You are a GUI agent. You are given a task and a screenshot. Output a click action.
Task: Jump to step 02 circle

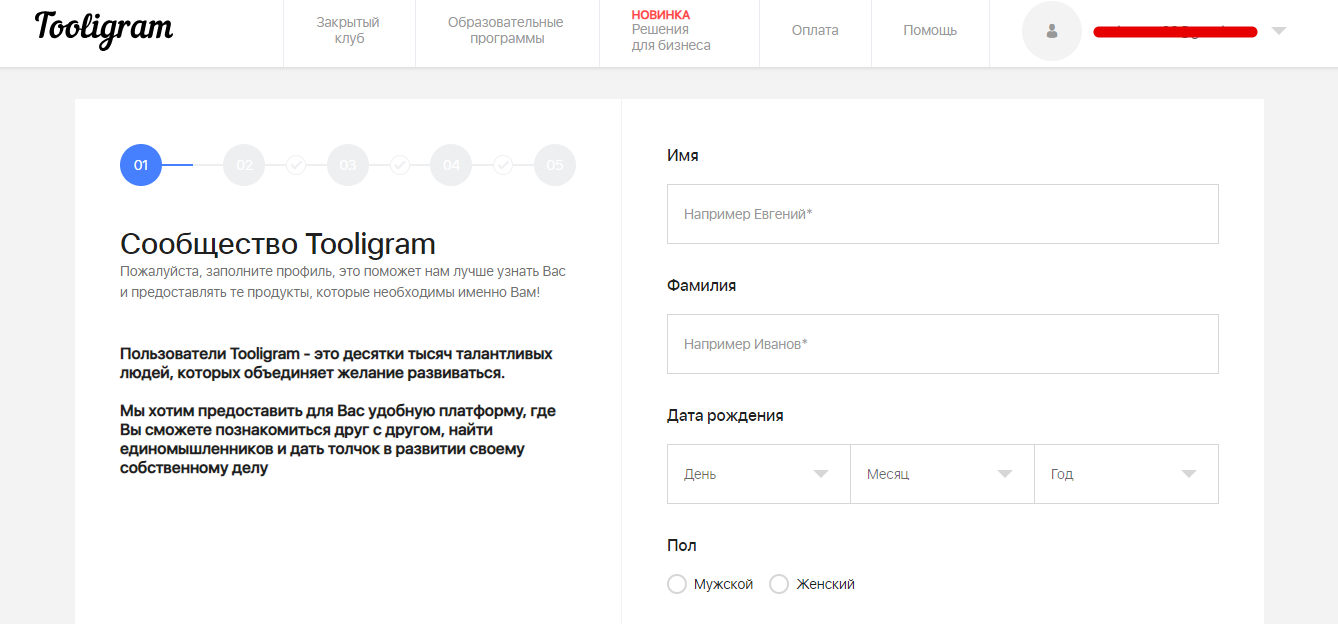(x=244, y=165)
